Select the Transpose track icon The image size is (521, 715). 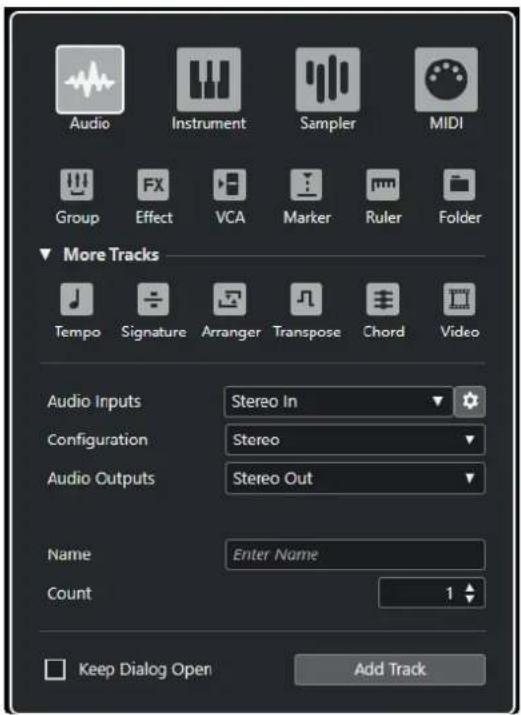(x=306, y=299)
